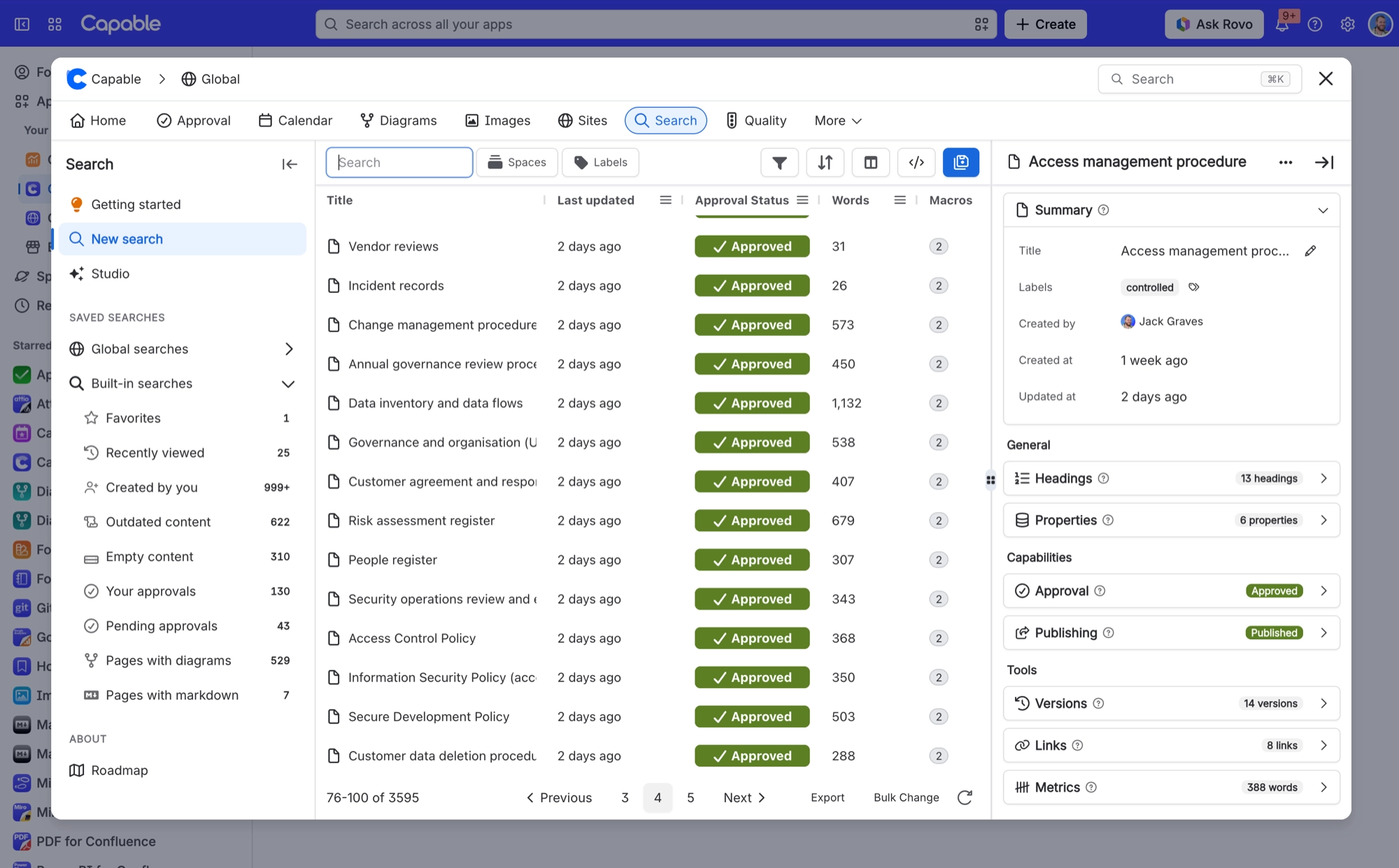This screenshot has height=868, width=1399.
Task: Edit labels tag icon next to controlled
Action: (x=1194, y=287)
